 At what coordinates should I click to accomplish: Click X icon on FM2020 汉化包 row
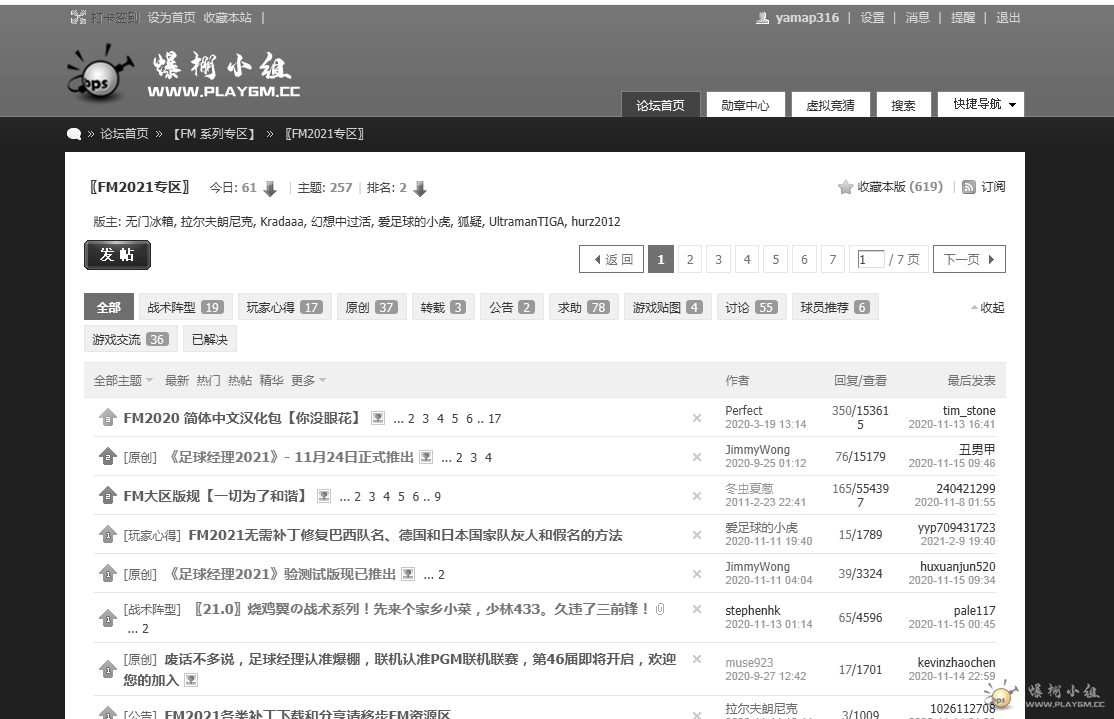697,418
